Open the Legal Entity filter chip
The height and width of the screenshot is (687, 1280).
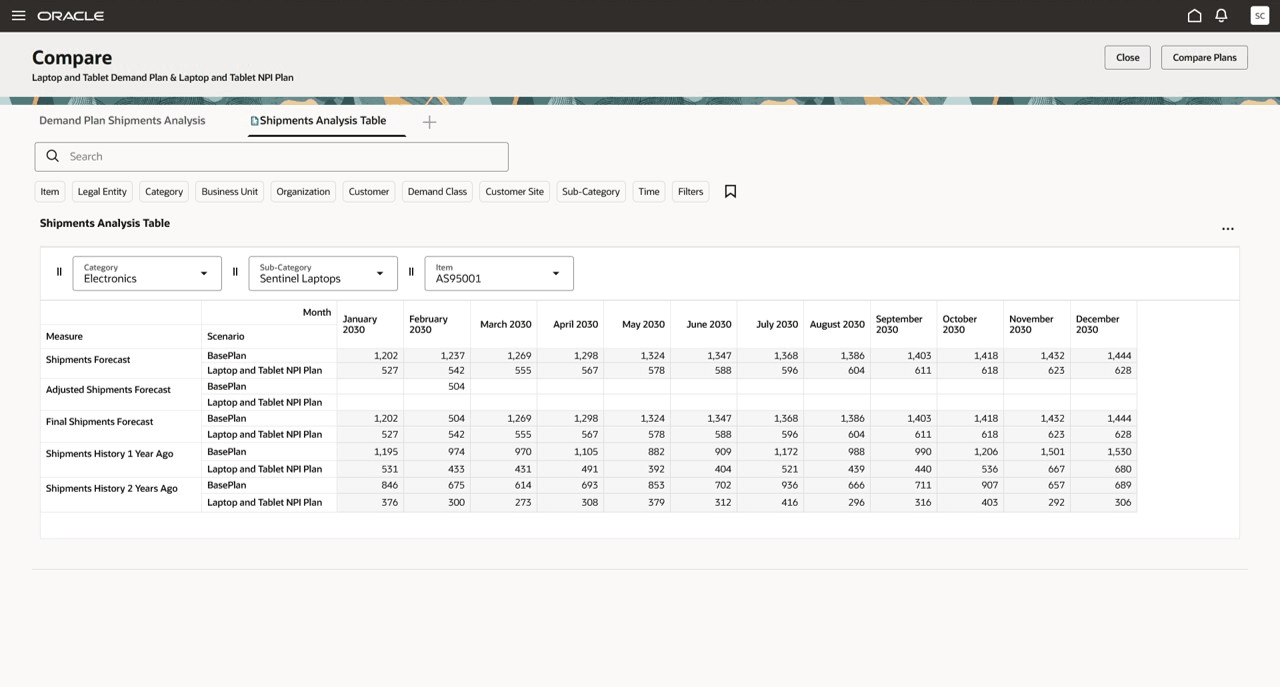click(x=102, y=191)
